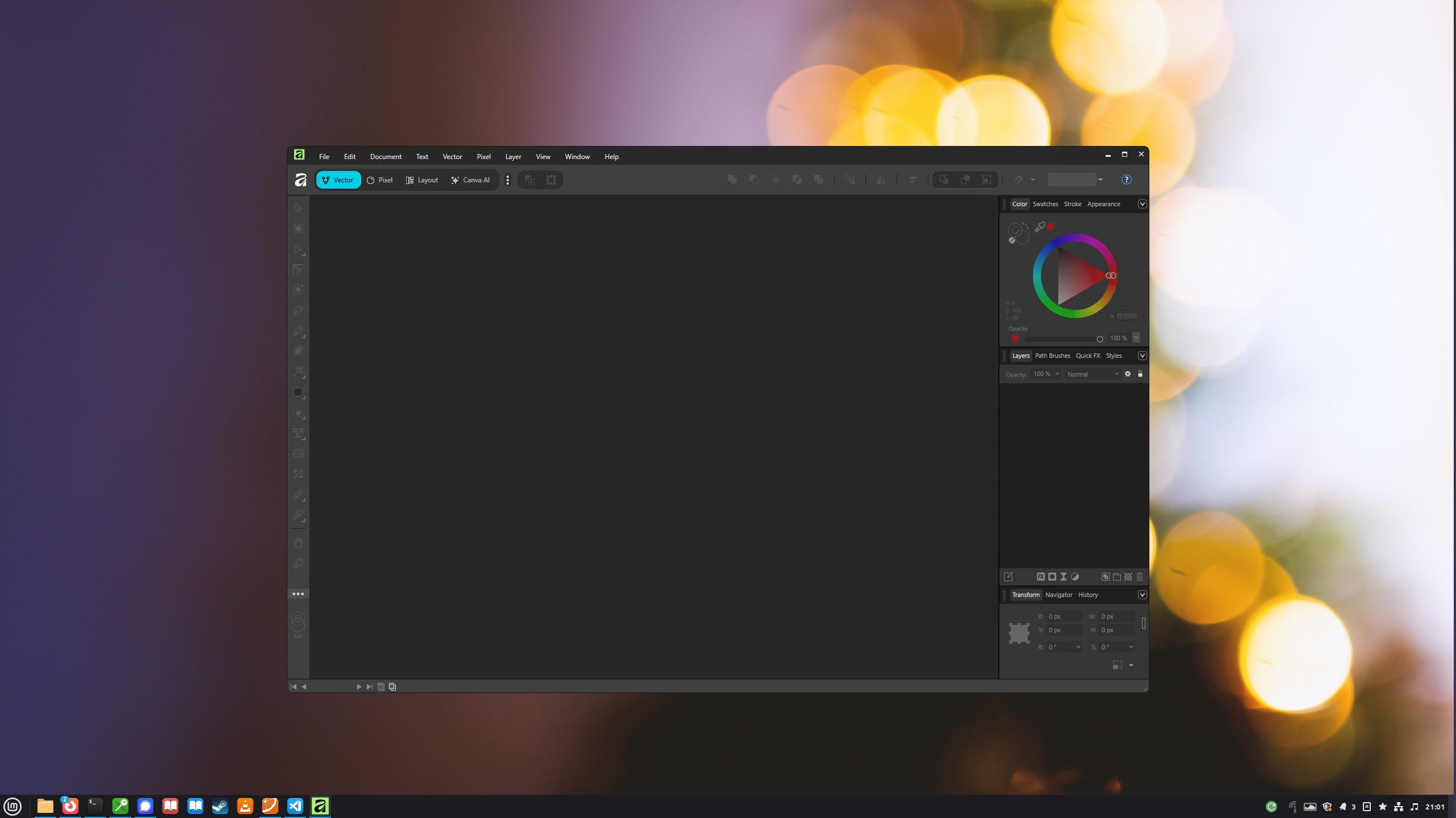Image resolution: width=1456 pixels, height=818 pixels.
Task: Open the blue help question mark
Action: coord(1126,180)
